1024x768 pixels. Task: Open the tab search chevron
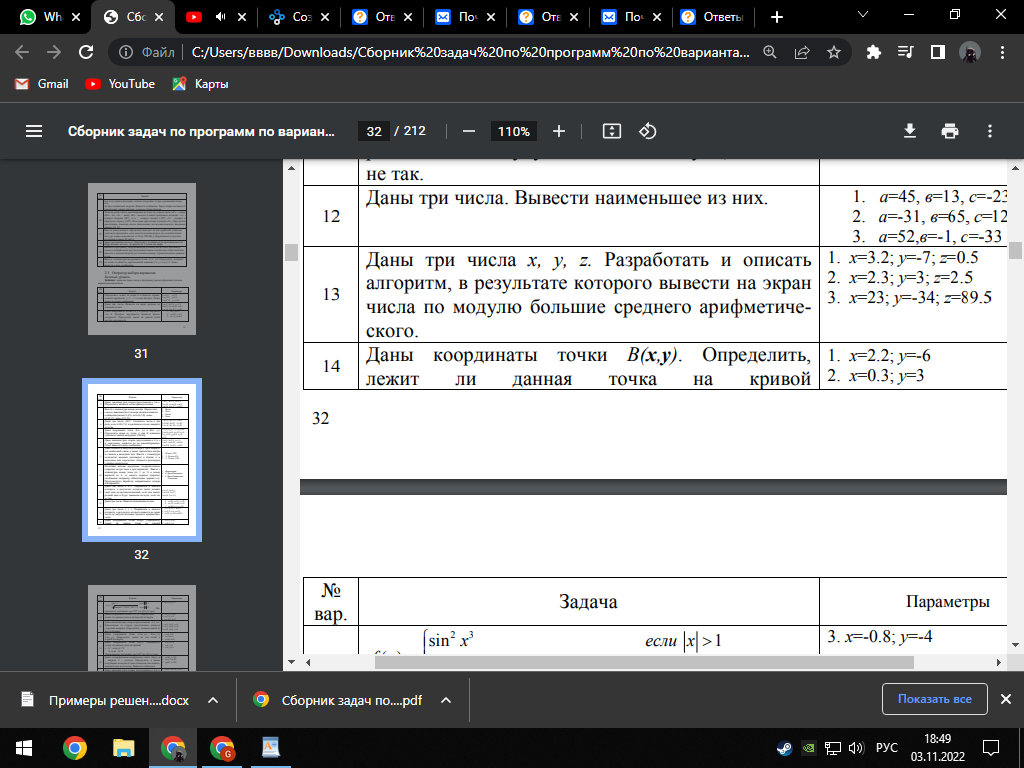coord(863,14)
